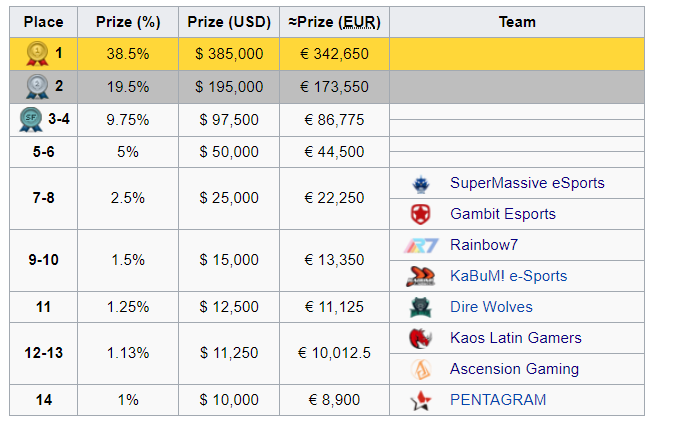Click the SuperMassive eSports team logo
The image size is (678, 429).
[421, 184]
